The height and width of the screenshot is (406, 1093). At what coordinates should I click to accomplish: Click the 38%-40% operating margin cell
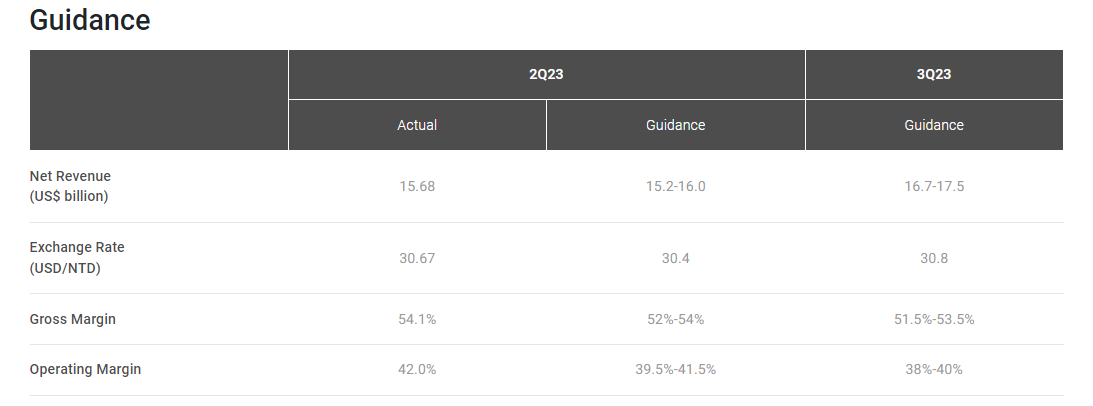(934, 369)
